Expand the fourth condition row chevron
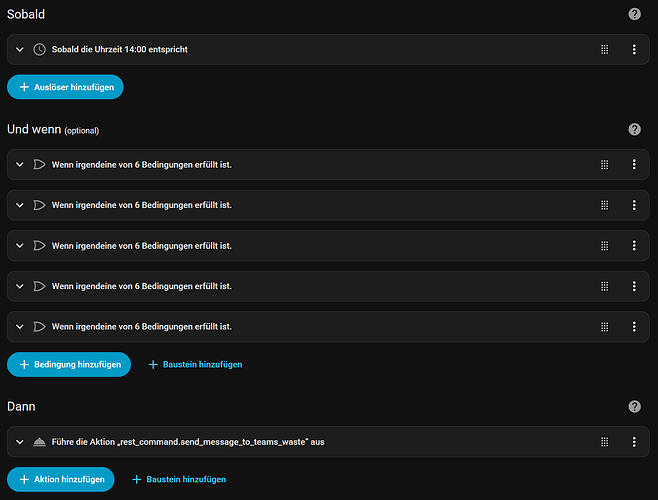658x500 pixels. click(20, 286)
